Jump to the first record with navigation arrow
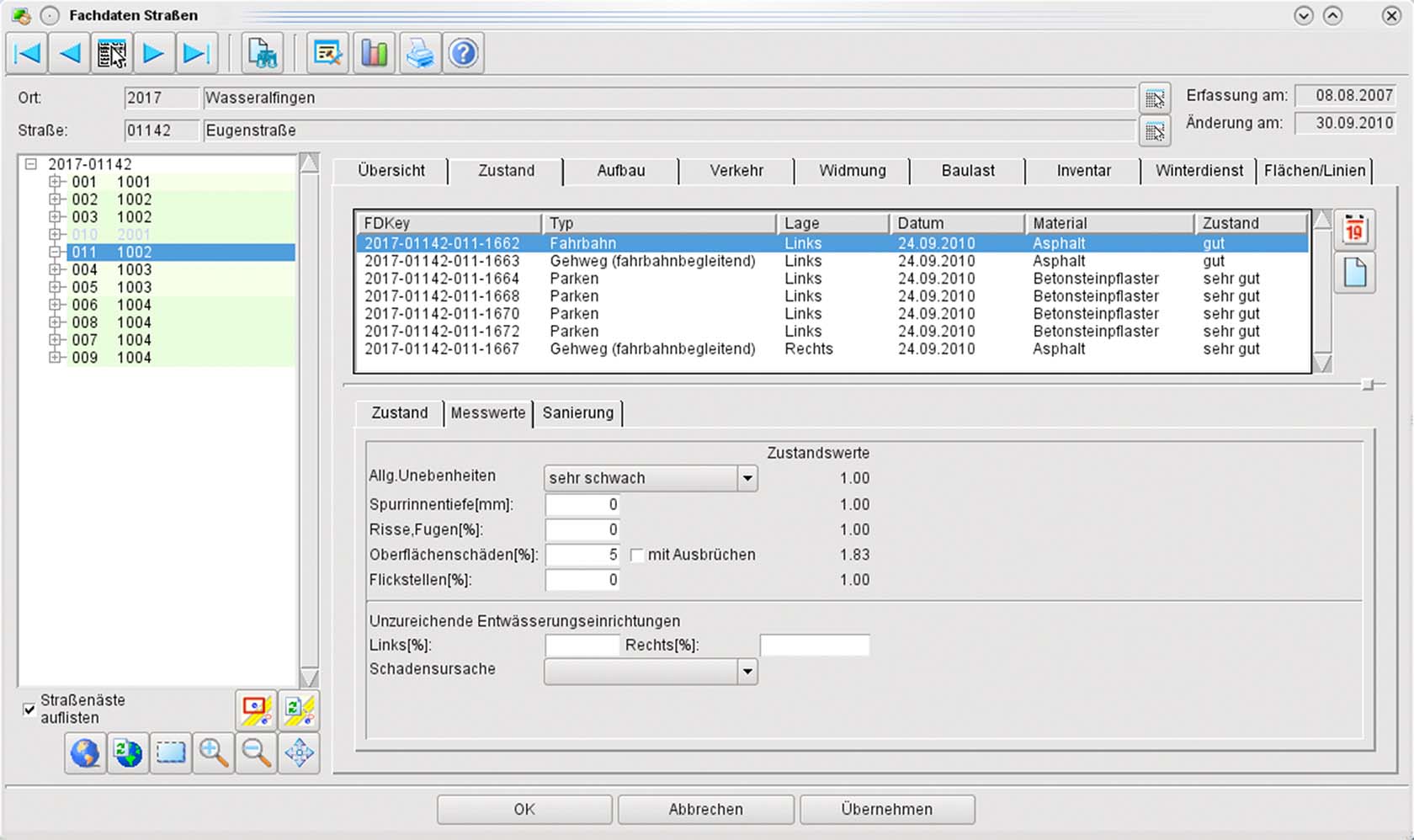This screenshot has width=1414, height=840. [x=27, y=52]
